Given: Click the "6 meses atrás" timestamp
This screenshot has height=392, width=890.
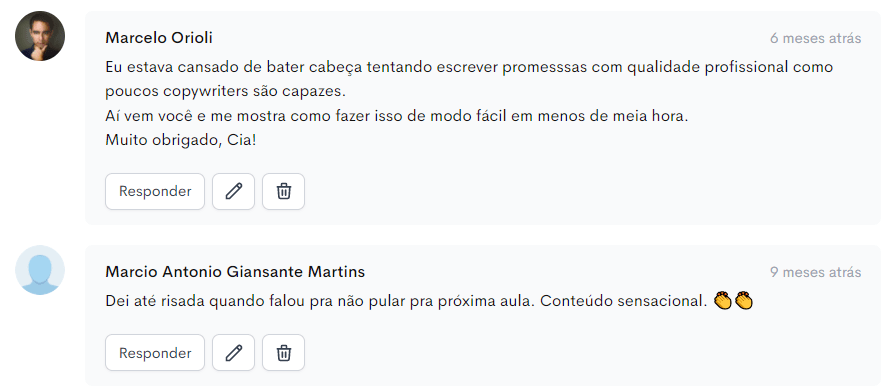Looking at the screenshot, I should 816,39.
